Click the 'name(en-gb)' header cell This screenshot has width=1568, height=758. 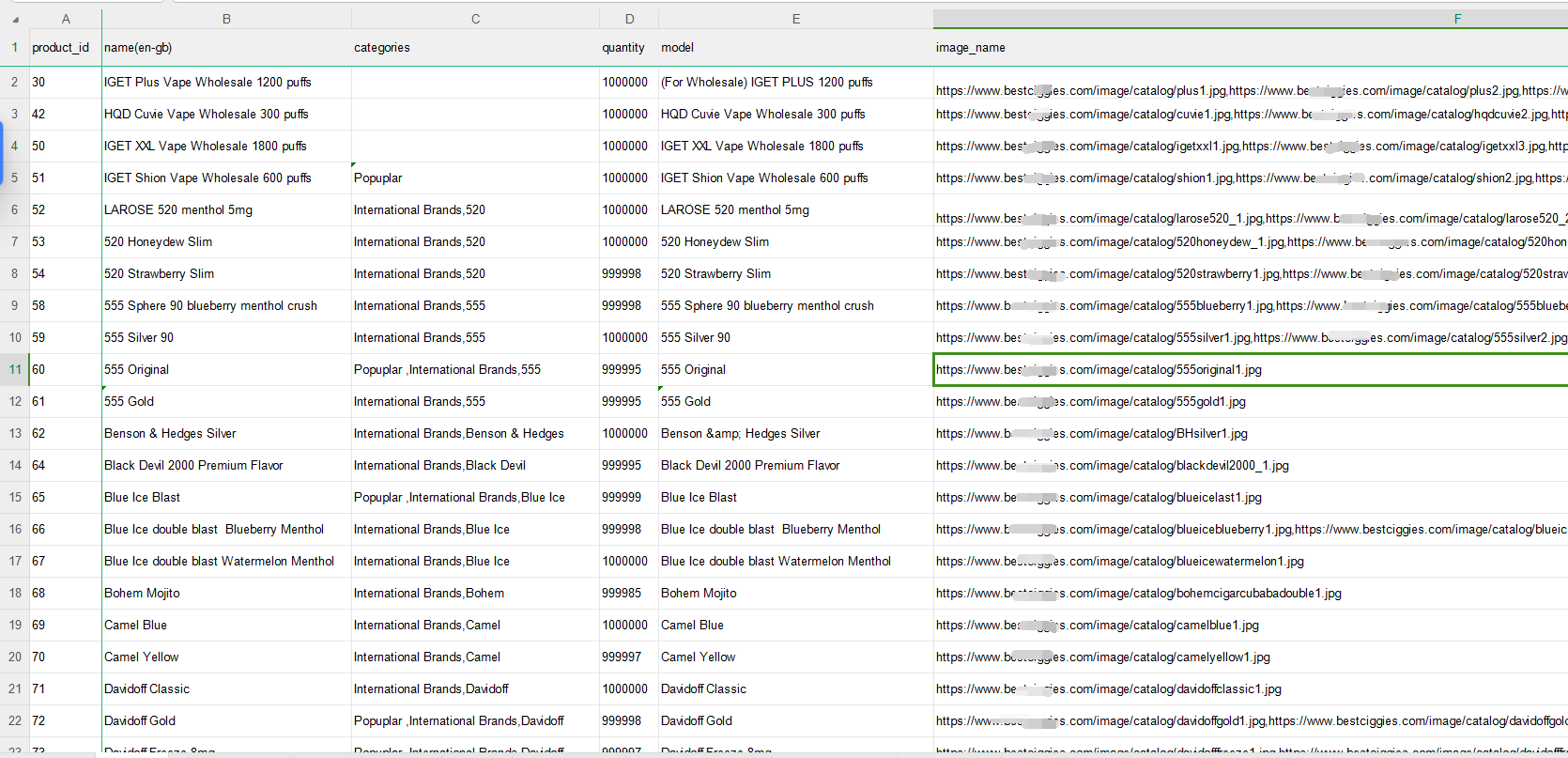pos(226,47)
